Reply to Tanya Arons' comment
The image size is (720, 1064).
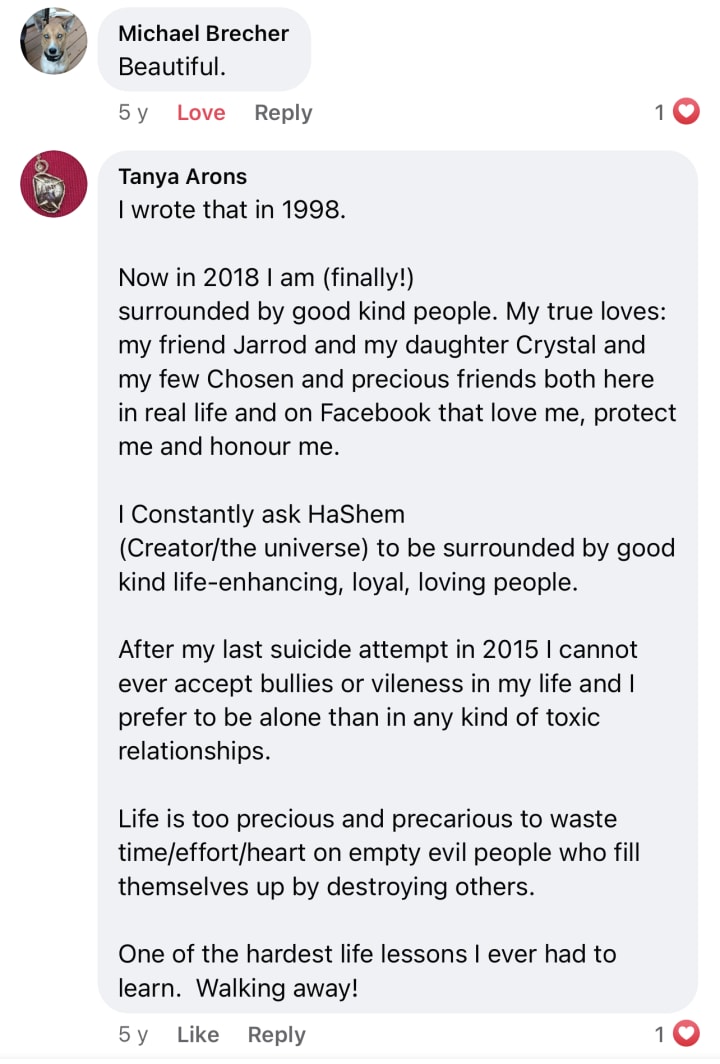tap(276, 1035)
